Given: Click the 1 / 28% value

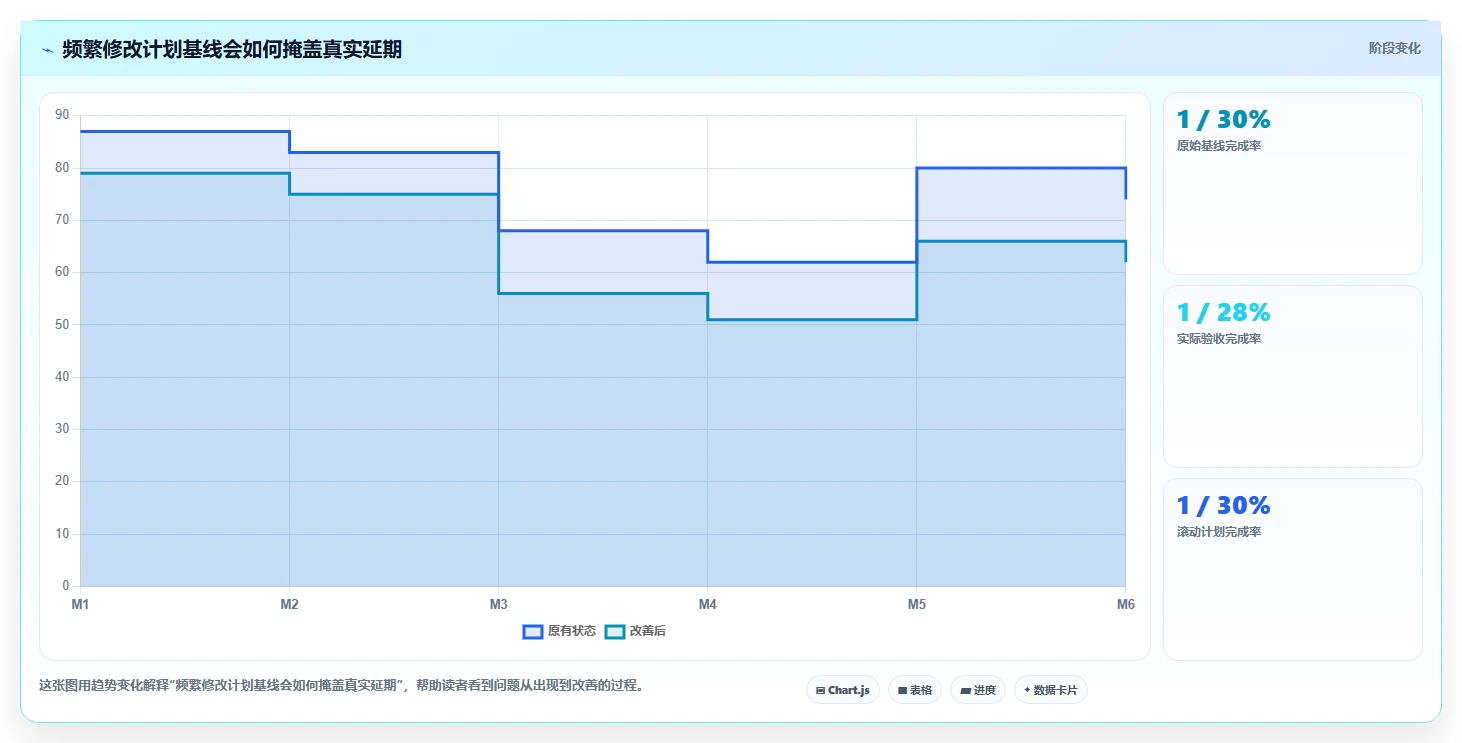Looking at the screenshot, I should coord(1223,313).
